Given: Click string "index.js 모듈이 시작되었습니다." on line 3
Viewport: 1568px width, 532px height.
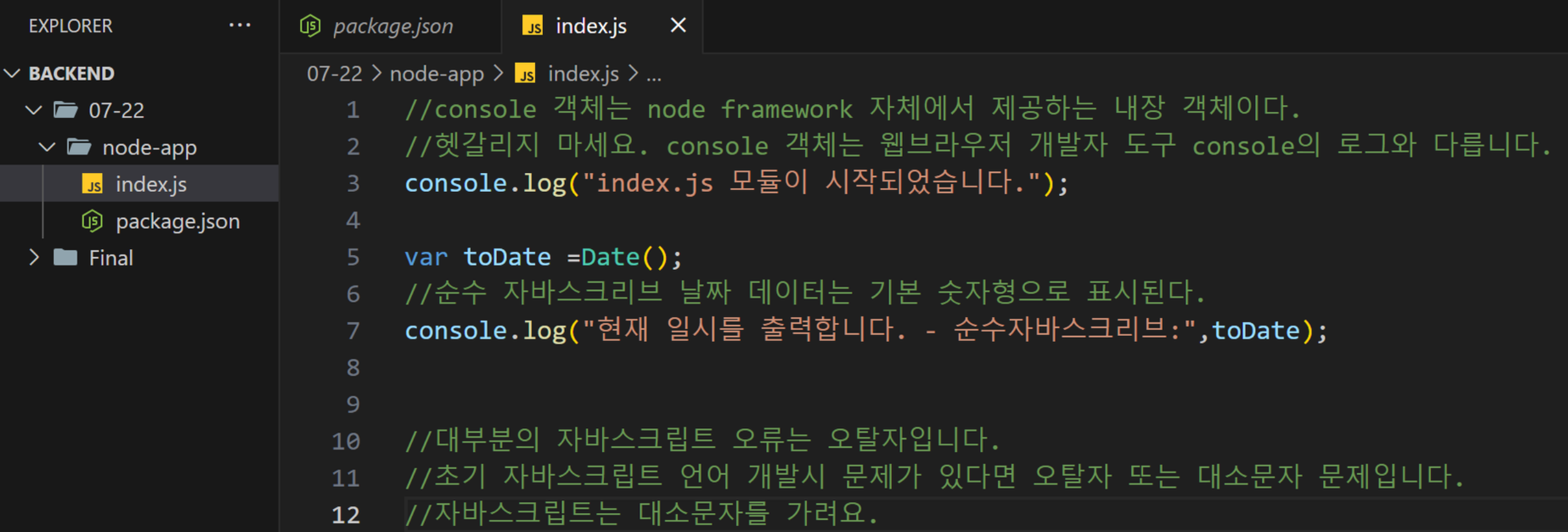Looking at the screenshot, I should [x=812, y=183].
